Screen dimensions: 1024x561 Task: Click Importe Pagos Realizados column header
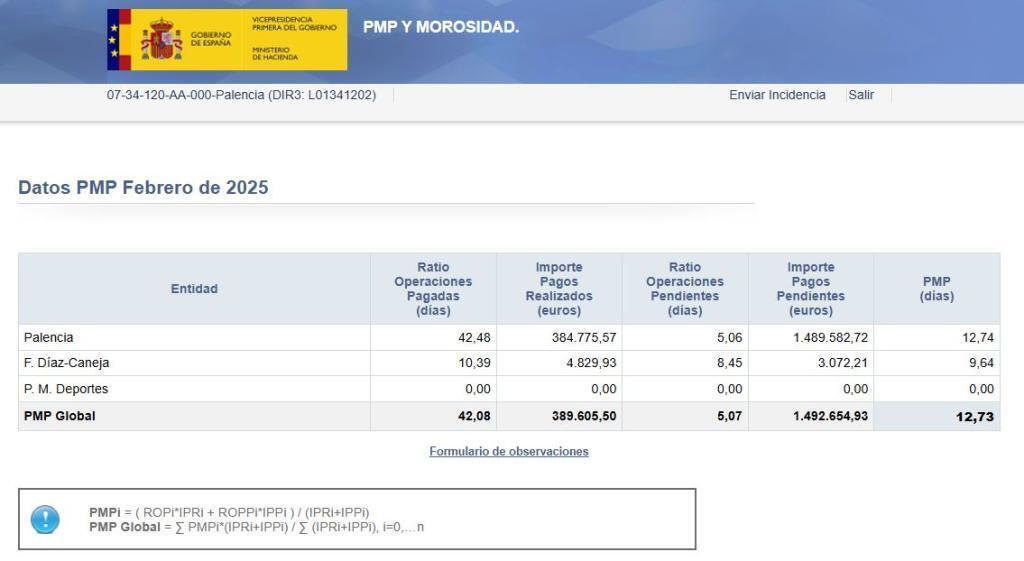558,289
